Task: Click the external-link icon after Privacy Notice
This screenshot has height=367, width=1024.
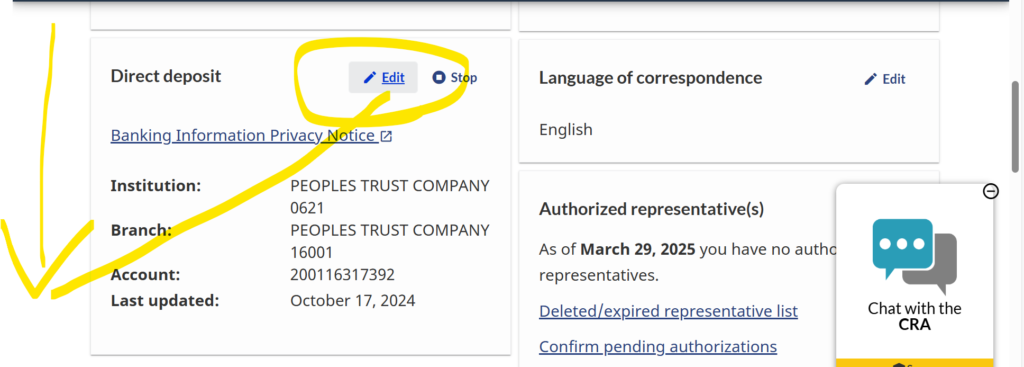Action: pos(387,136)
